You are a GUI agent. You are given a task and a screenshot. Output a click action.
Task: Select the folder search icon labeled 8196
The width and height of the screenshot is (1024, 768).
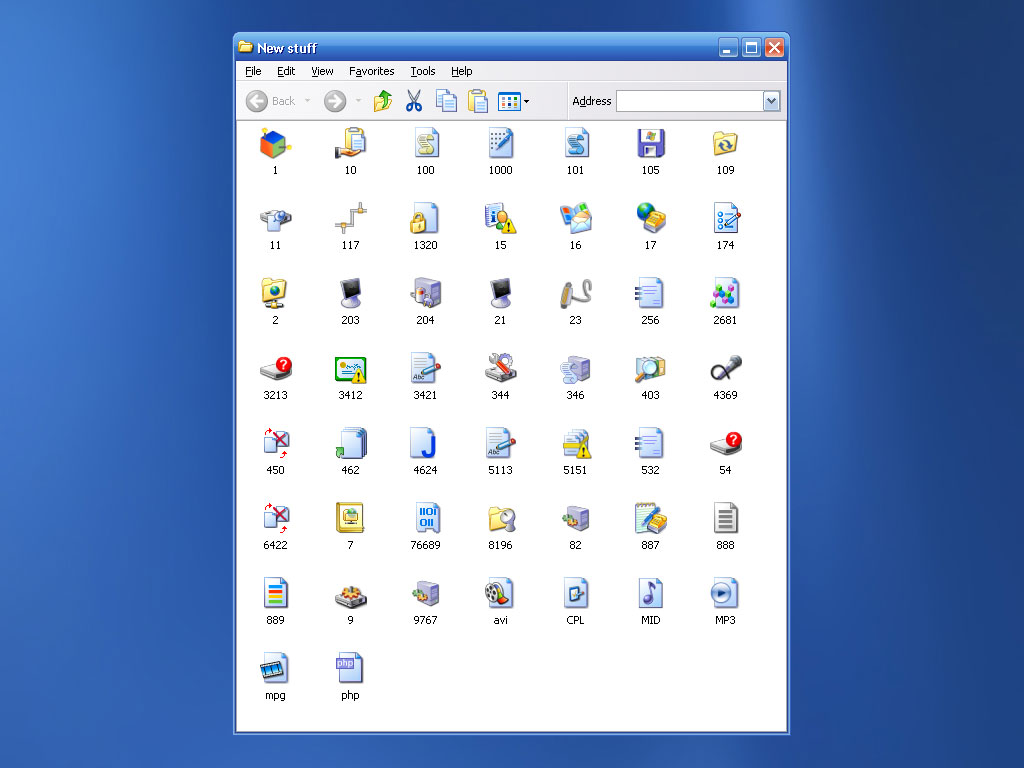[502, 519]
